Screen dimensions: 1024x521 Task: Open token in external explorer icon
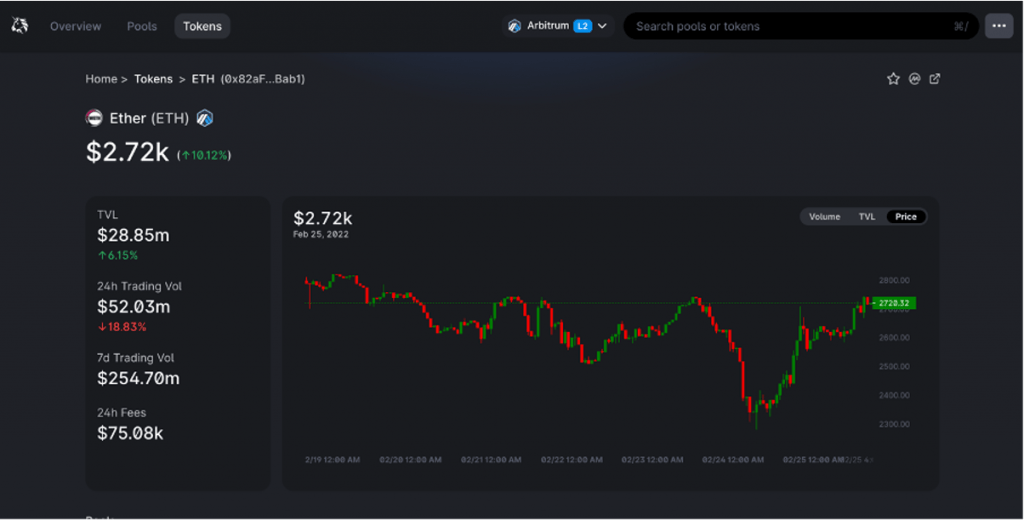tap(935, 79)
